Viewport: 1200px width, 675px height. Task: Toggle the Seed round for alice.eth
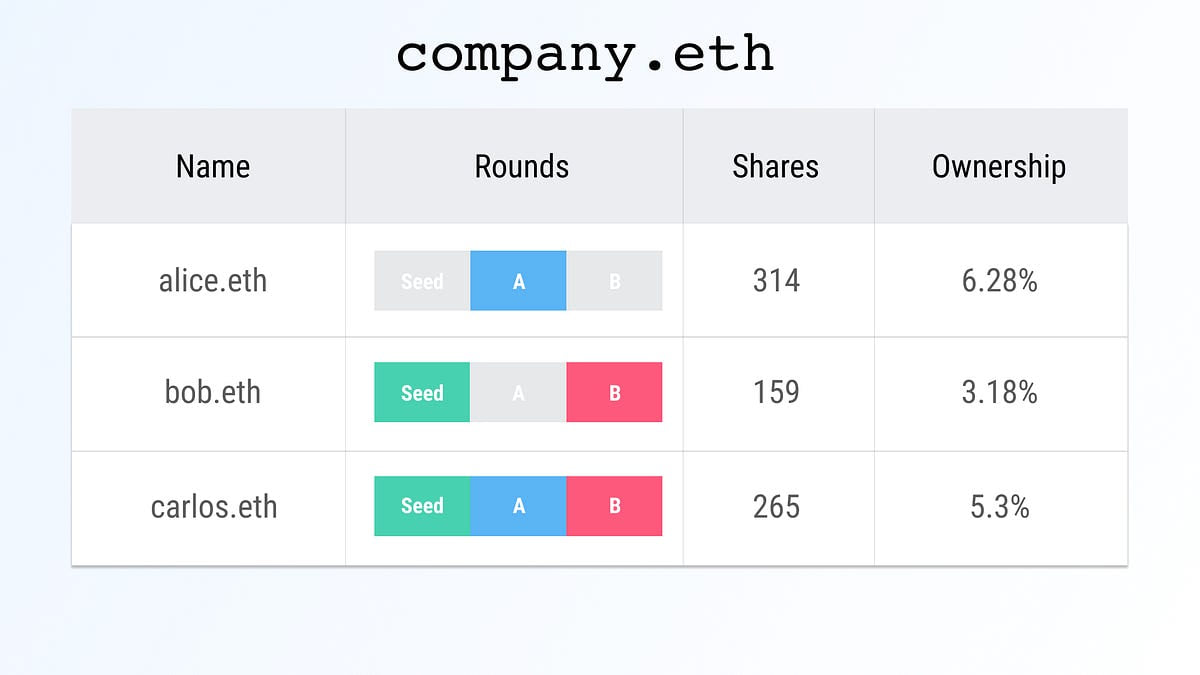[x=422, y=281]
